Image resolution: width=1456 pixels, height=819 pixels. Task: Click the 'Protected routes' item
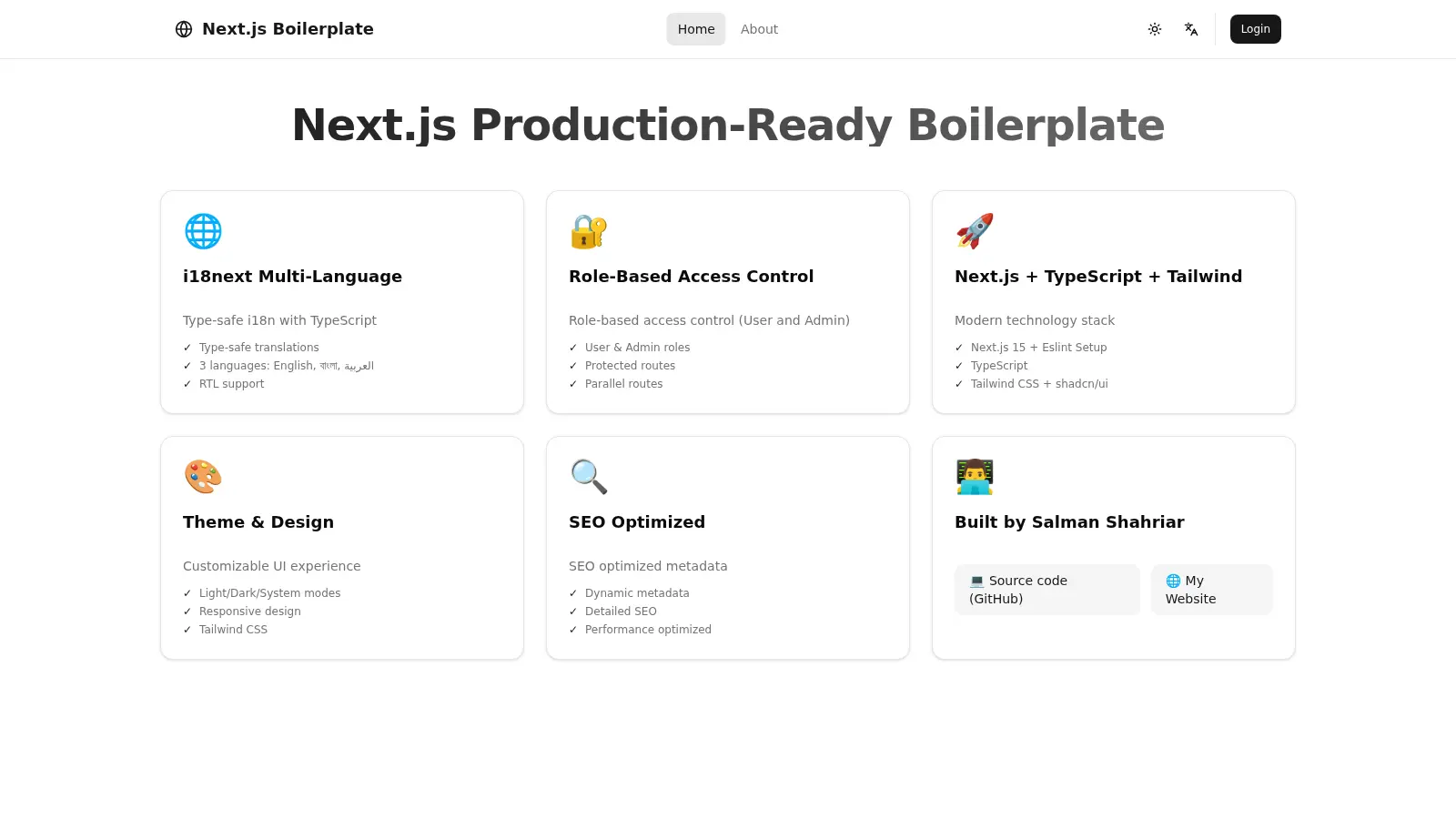[x=631, y=366]
